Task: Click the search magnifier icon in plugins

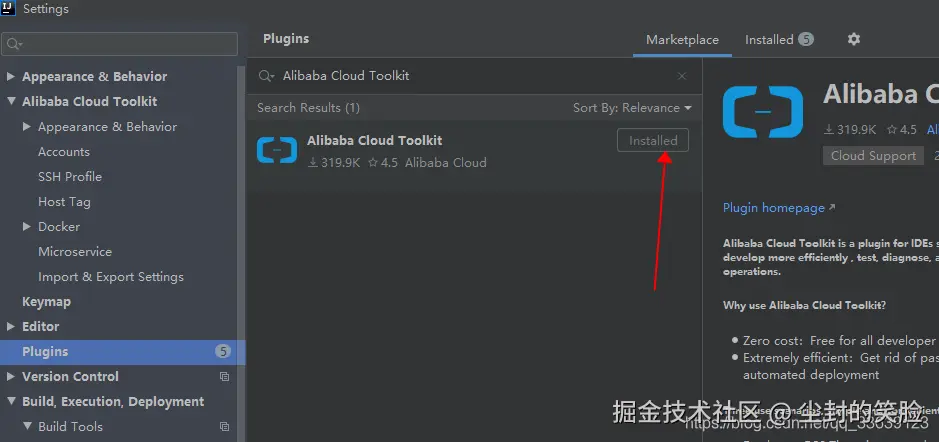Action: (266, 76)
